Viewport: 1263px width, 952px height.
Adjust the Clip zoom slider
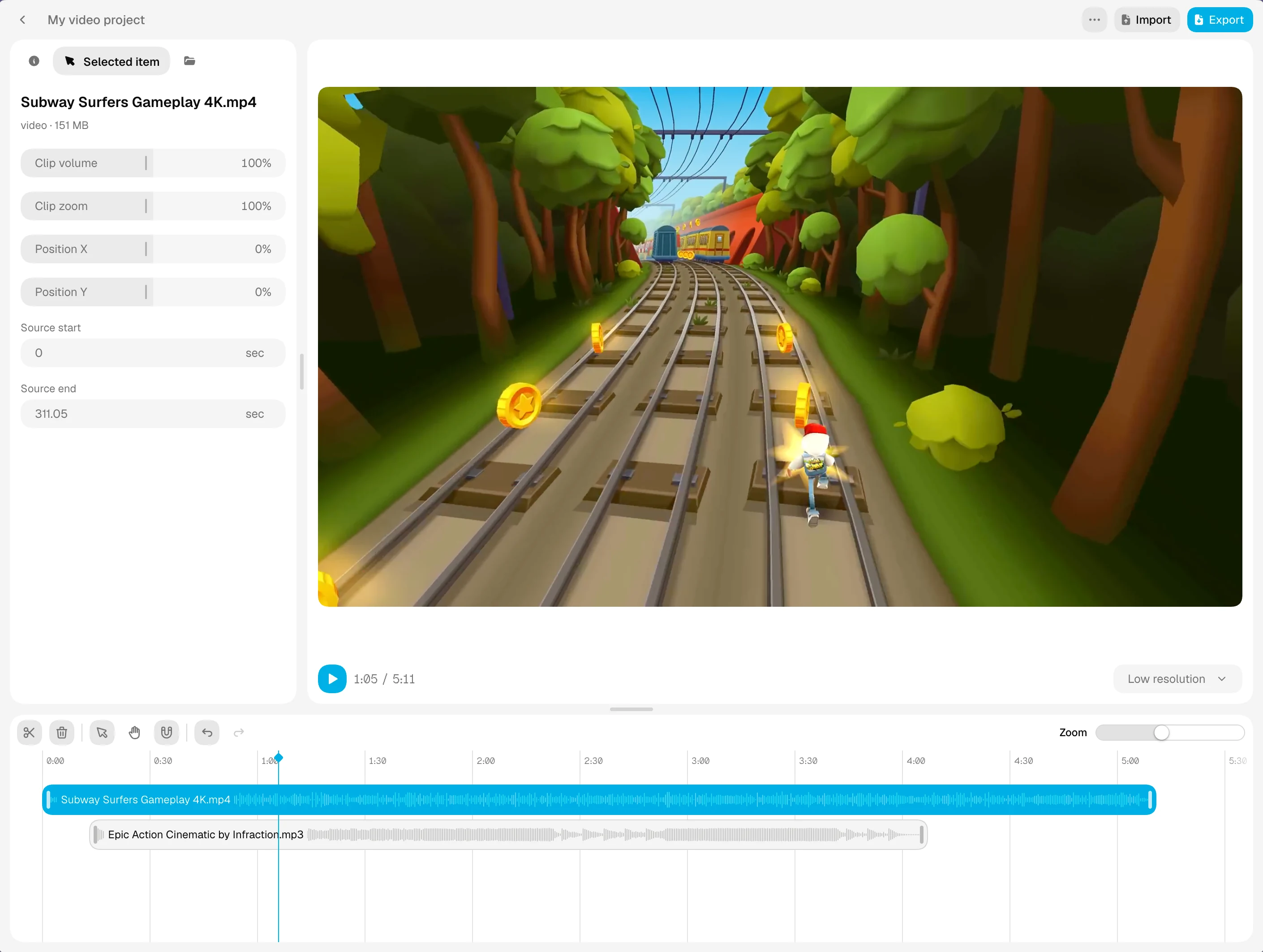[153, 206]
